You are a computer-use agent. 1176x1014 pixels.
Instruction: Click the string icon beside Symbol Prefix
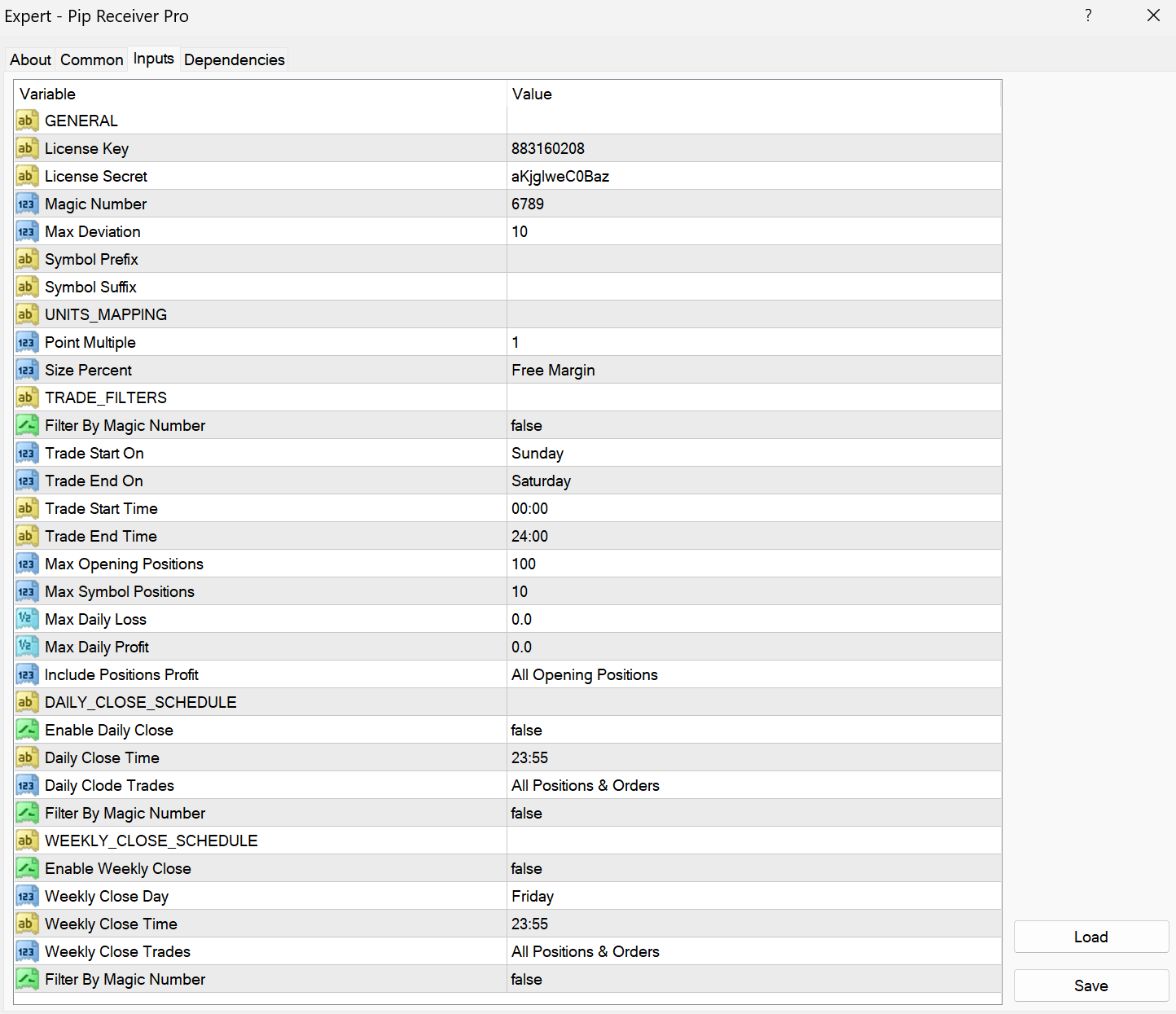26,259
